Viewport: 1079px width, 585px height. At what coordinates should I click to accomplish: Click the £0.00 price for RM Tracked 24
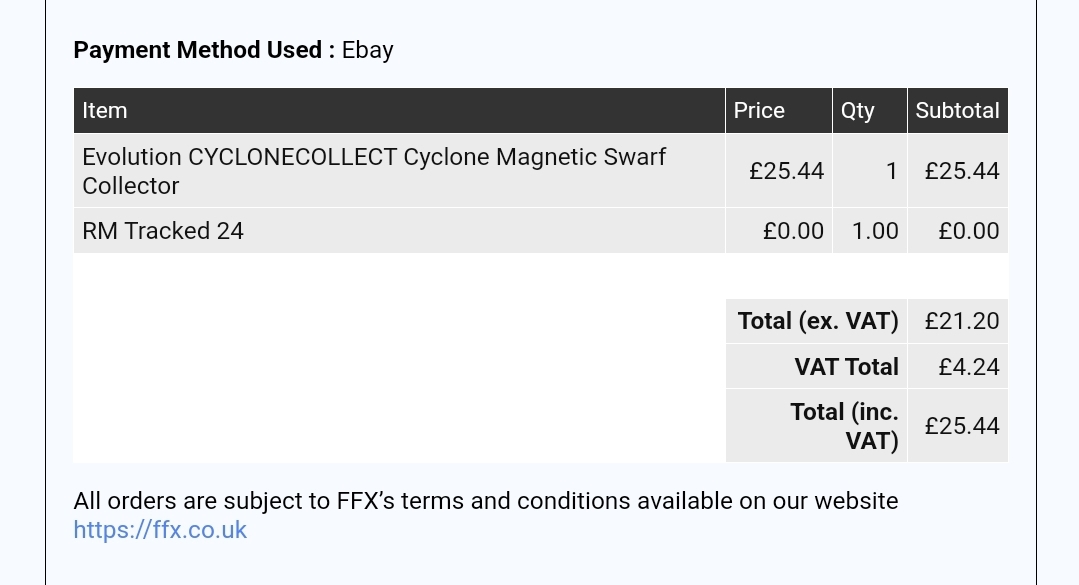[x=793, y=232]
